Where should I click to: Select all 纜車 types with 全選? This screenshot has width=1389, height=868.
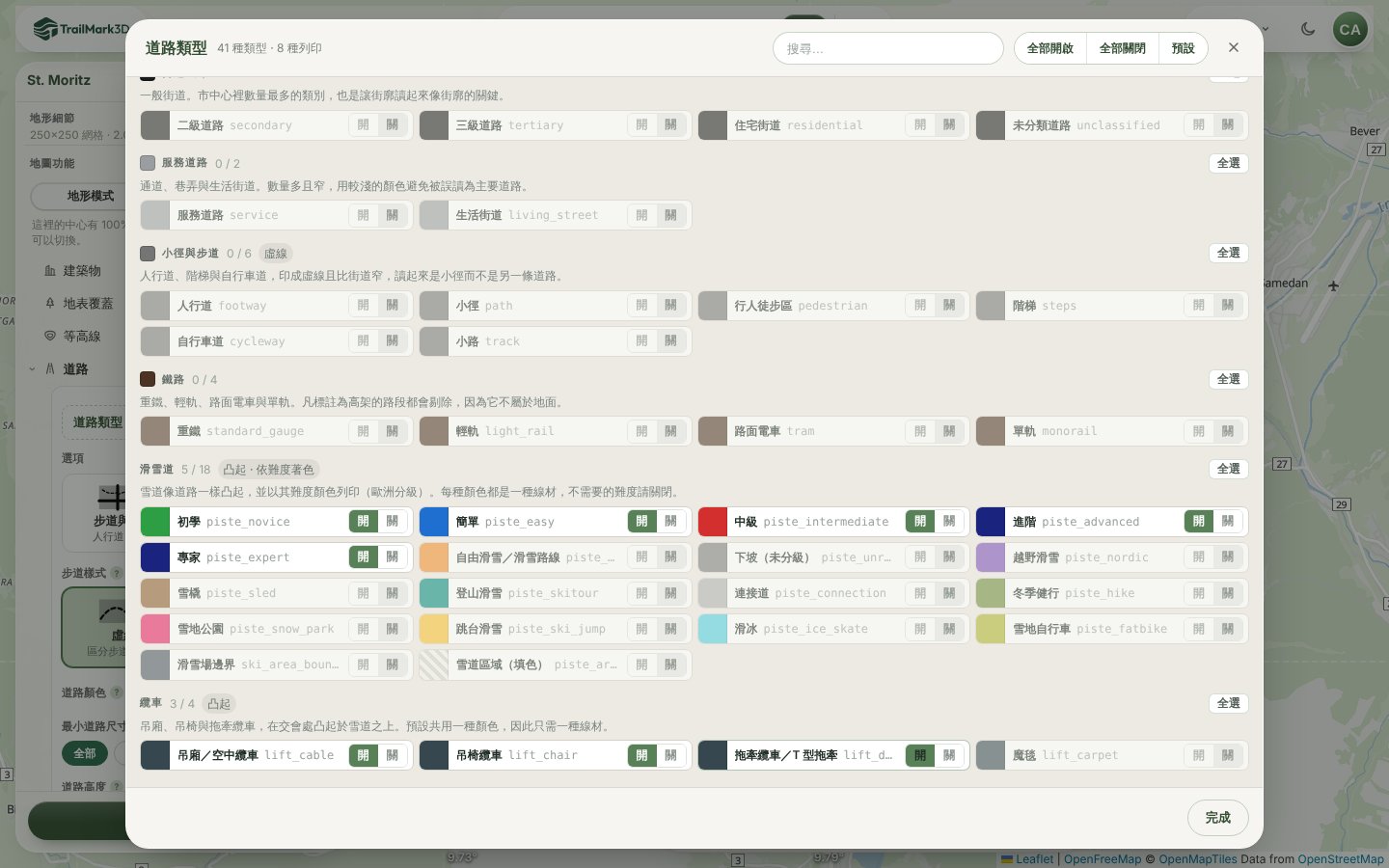point(1229,703)
